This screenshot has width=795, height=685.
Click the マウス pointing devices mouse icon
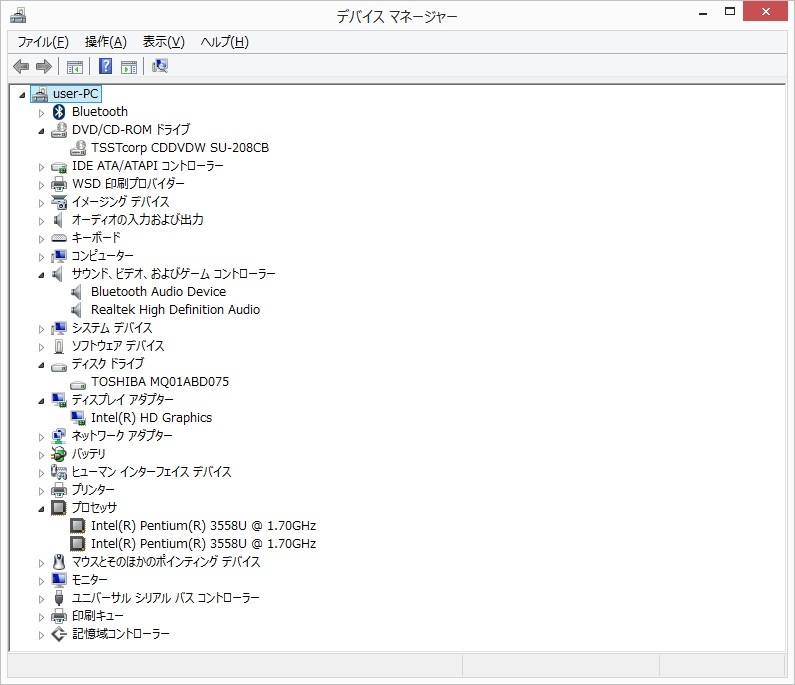pyautogui.click(x=59, y=562)
